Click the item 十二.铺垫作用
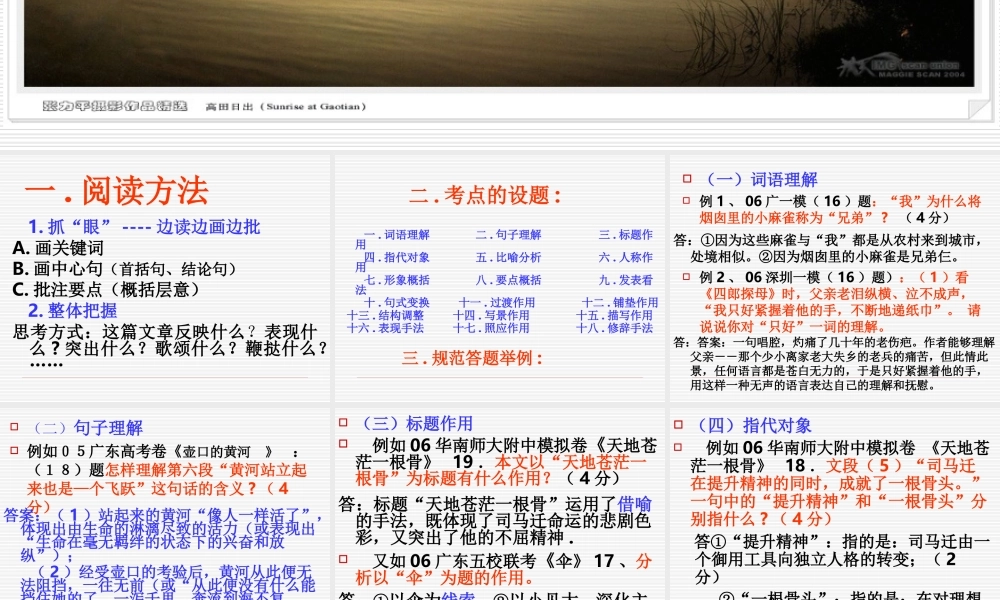This screenshot has height=600, width=1000. click(x=620, y=302)
